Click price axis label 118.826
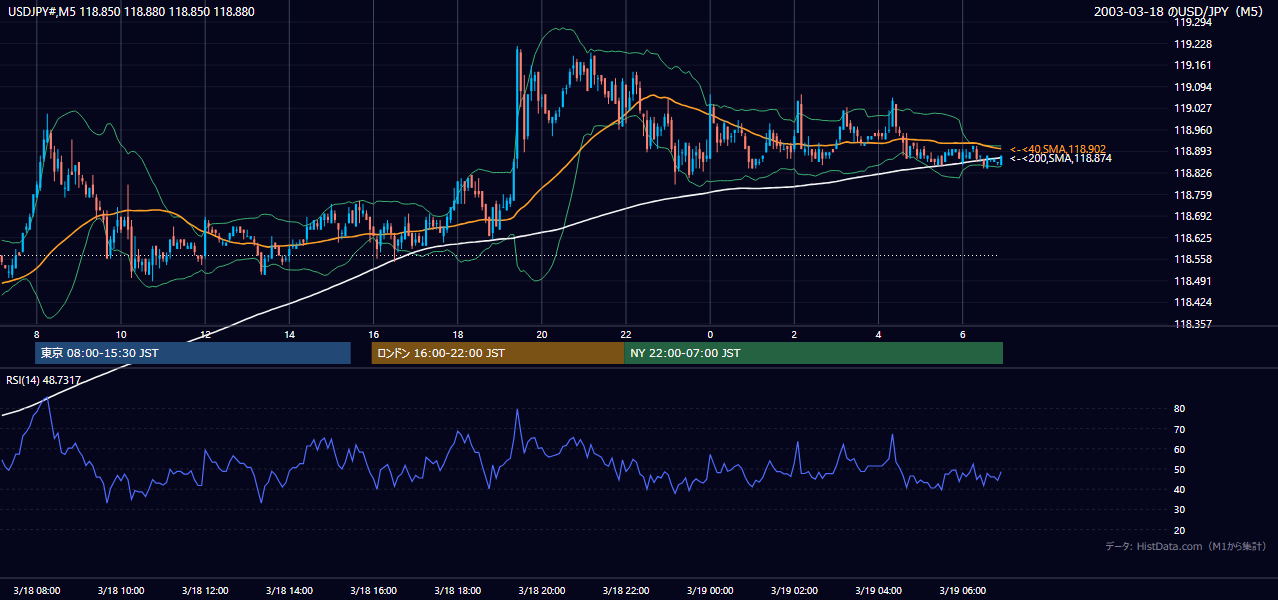This screenshot has width=1278, height=600. (1192, 174)
